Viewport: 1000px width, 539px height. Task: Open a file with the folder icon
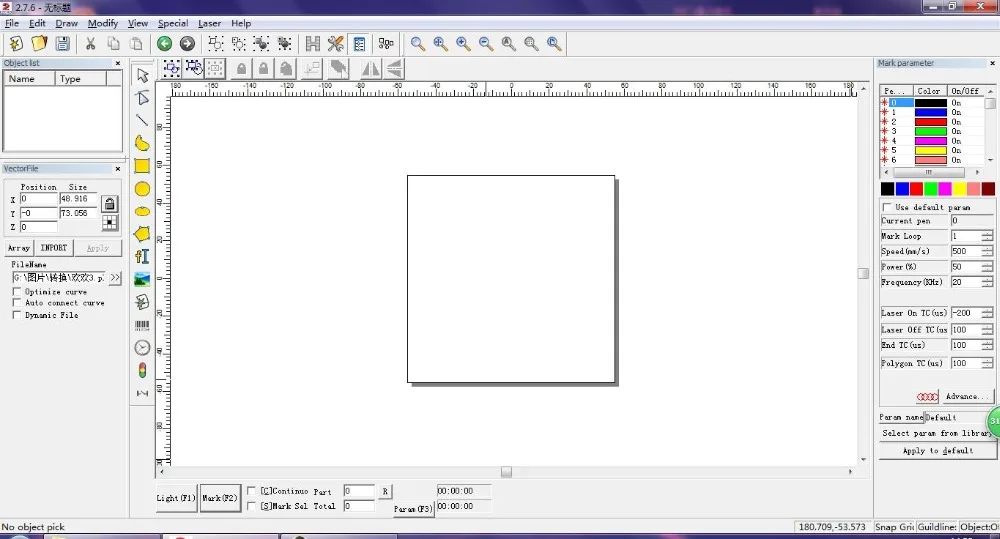[39, 43]
